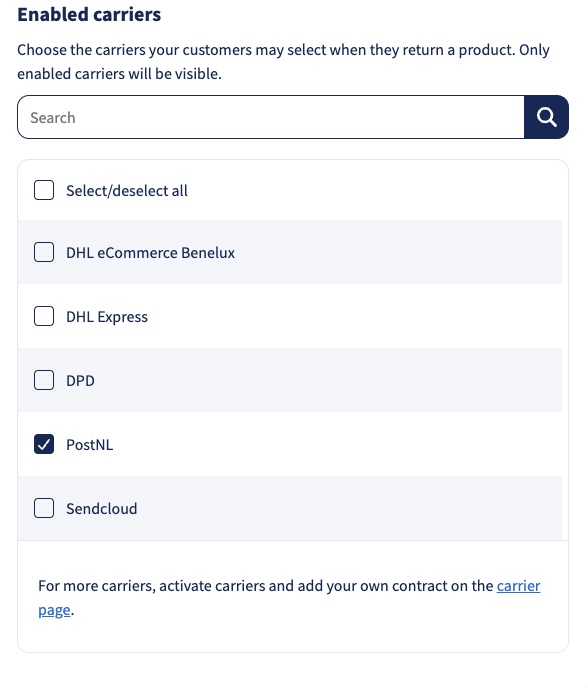Click the magnifying glass search button
Viewport: 588px width, 688px height.
(546, 117)
